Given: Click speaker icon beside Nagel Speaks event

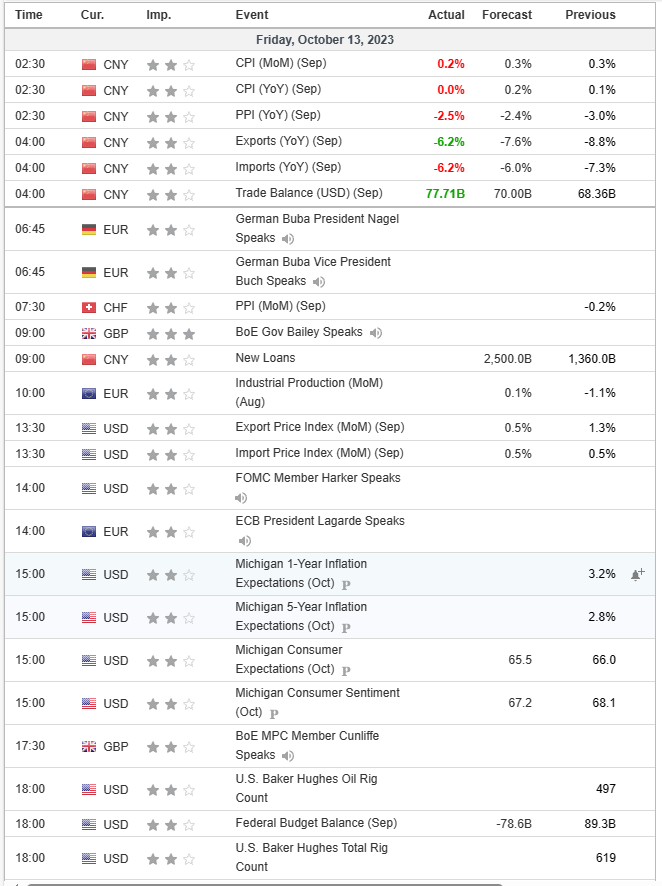Looking at the screenshot, I should point(288,239).
